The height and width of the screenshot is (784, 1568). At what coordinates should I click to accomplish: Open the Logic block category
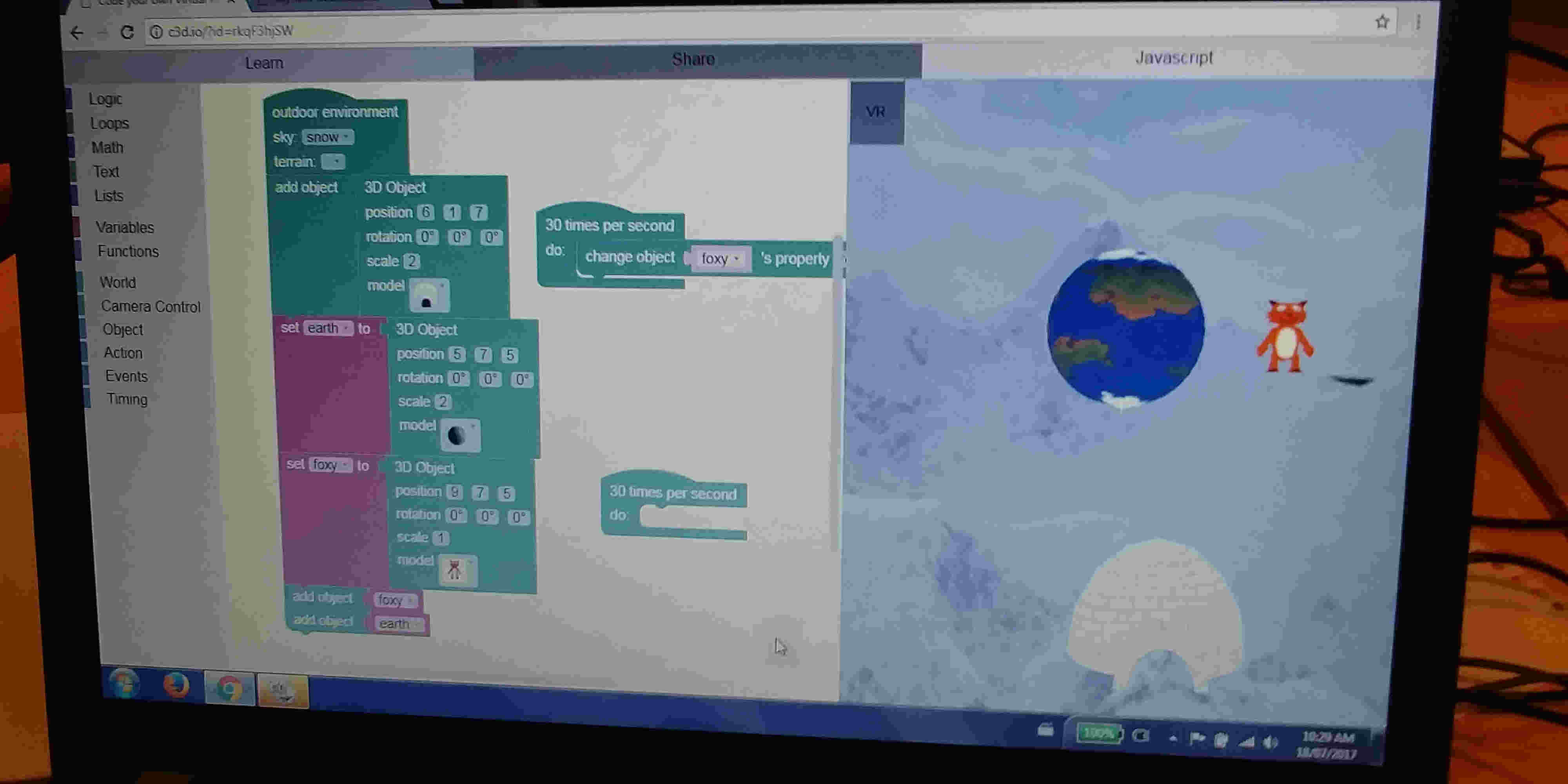click(106, 99)
